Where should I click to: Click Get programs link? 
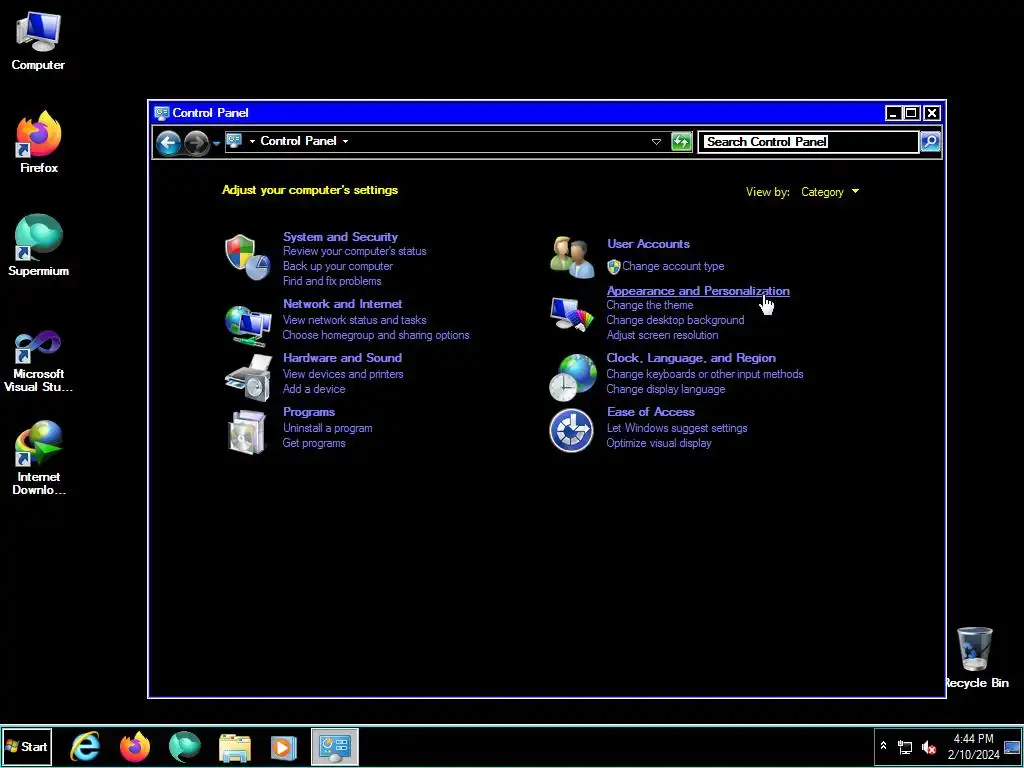(314, 443)
